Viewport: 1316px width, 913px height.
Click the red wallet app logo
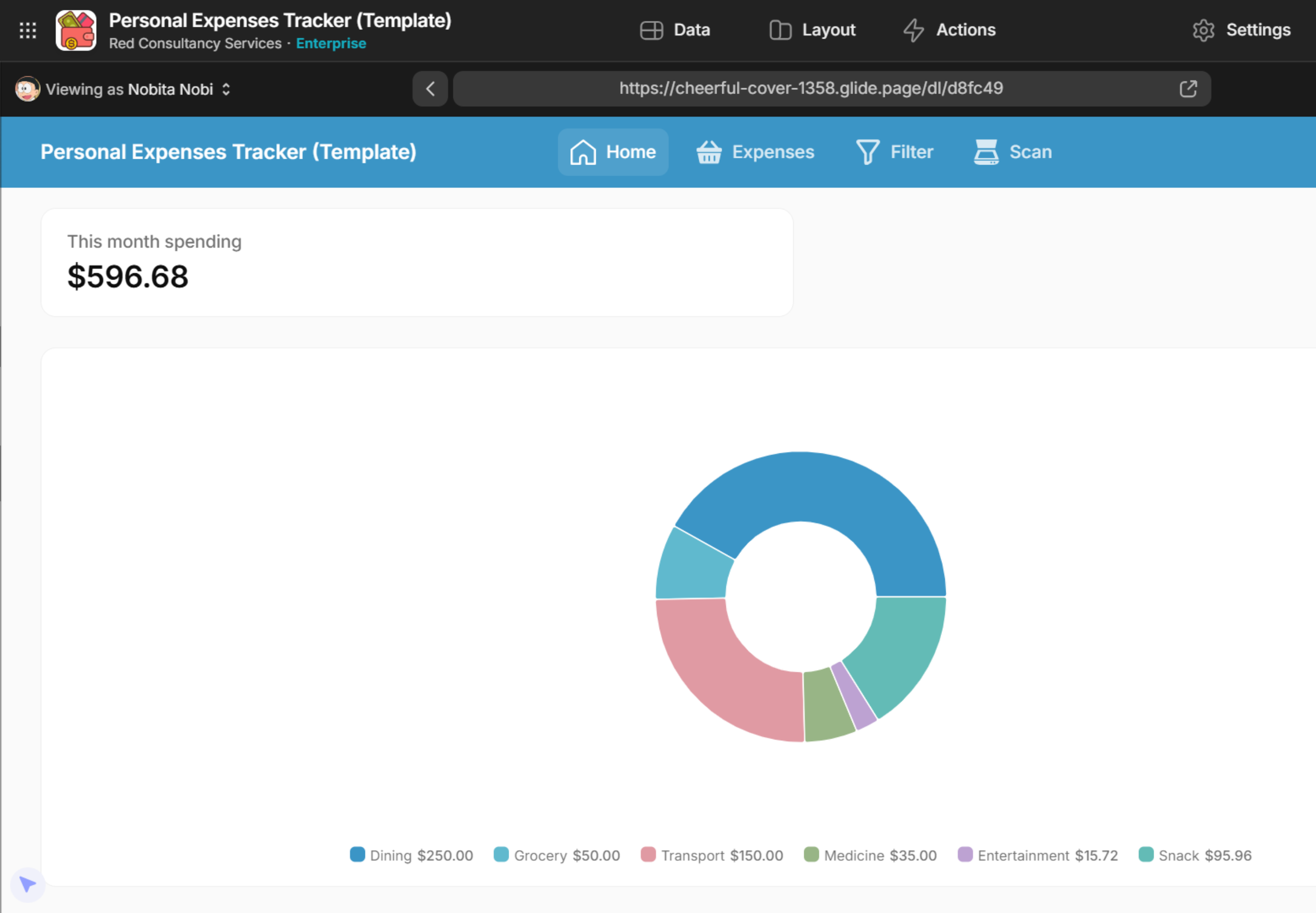76,30
